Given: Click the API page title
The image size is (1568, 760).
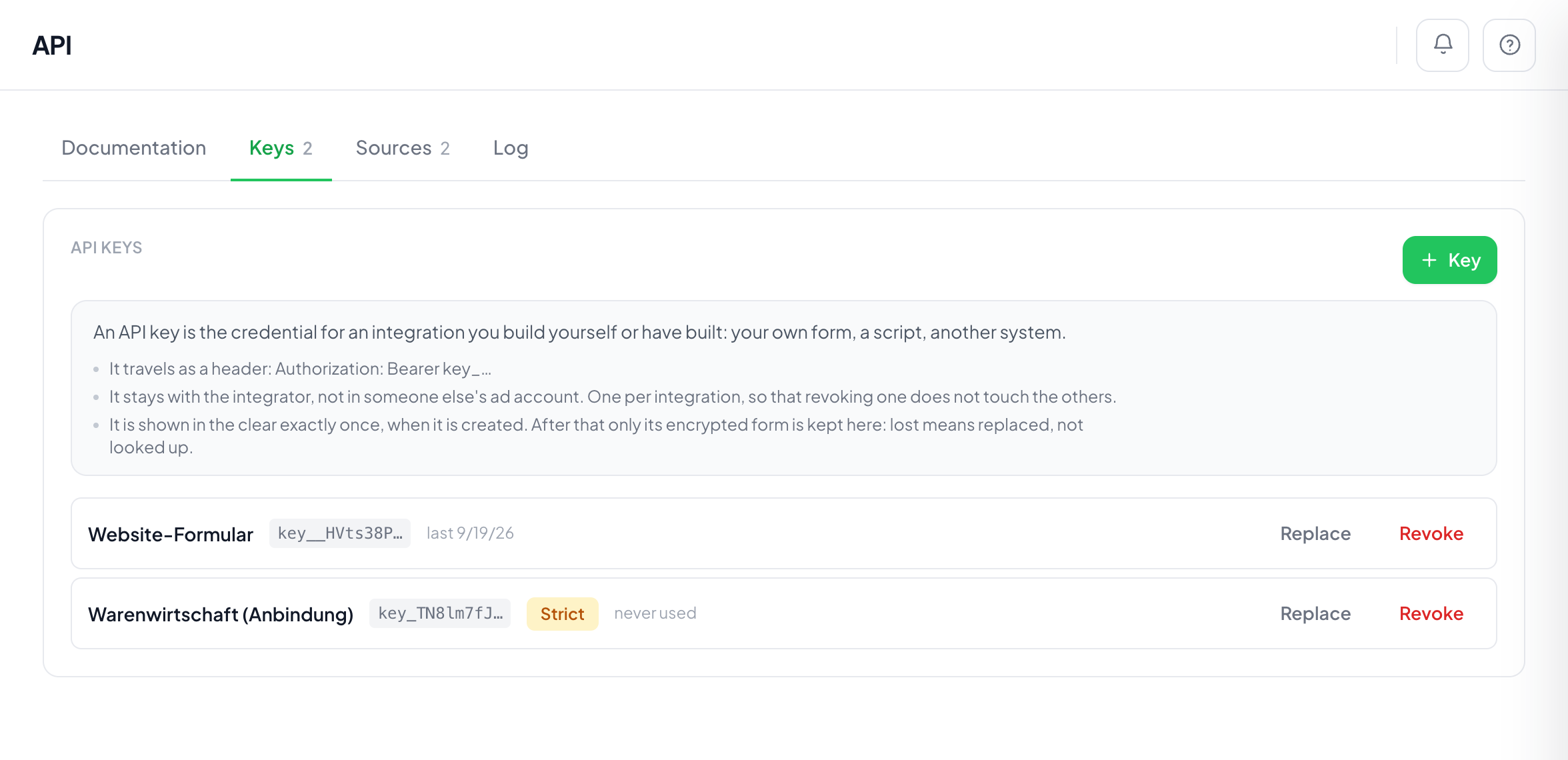Looking at the screenshot, I should (x=52, y=45).
